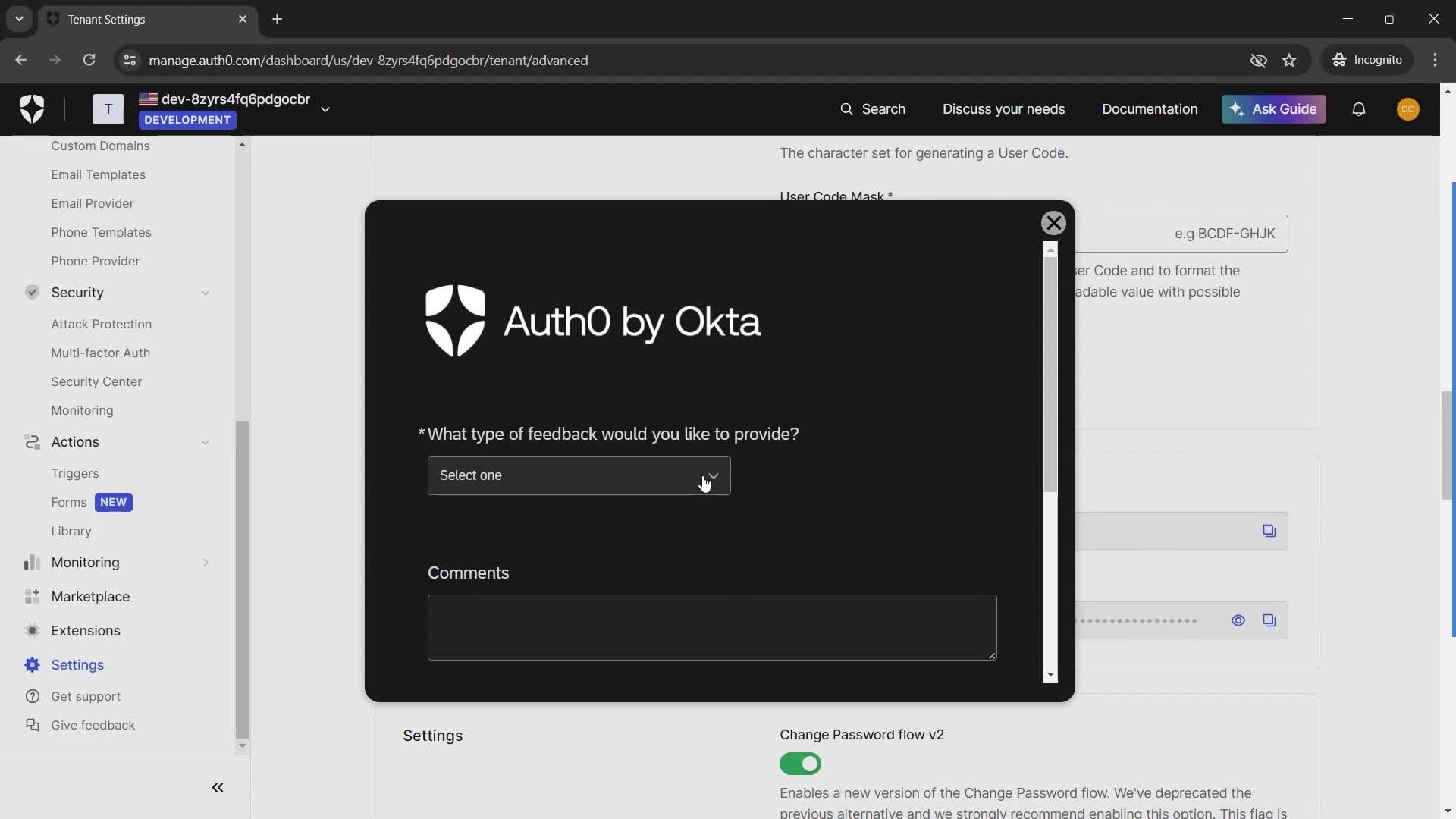The image size is (1456, 819).
Task: Open Phone Provider page
Action: tap(95, 261)
